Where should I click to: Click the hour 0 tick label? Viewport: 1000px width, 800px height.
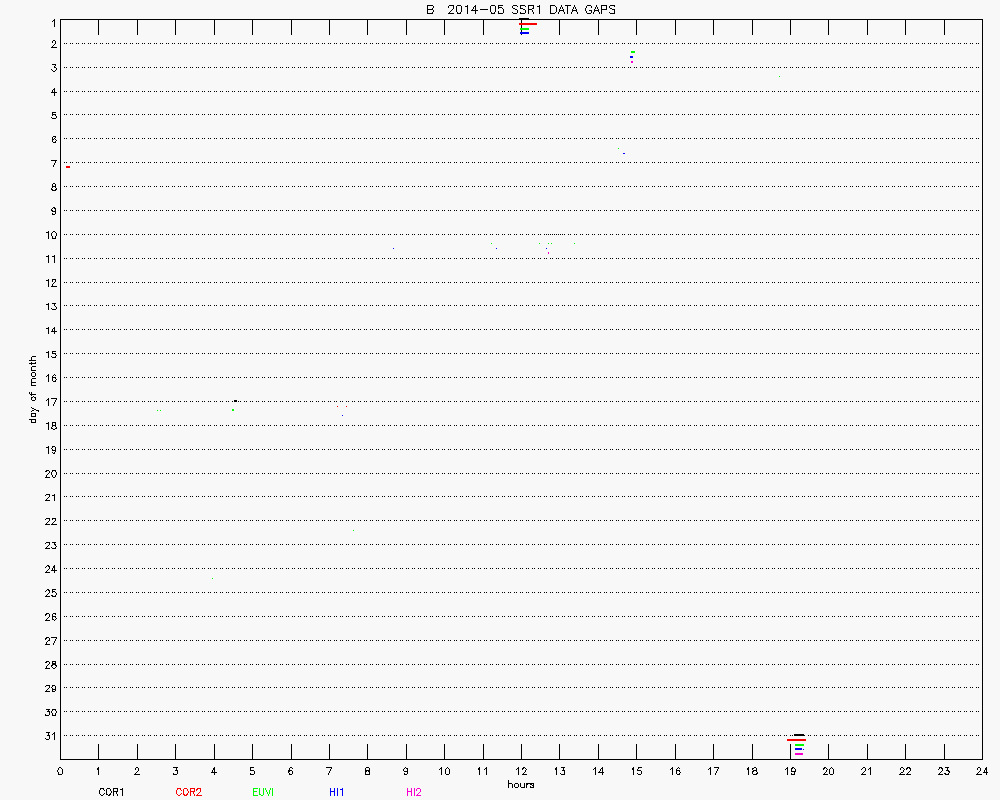[60, 772]
